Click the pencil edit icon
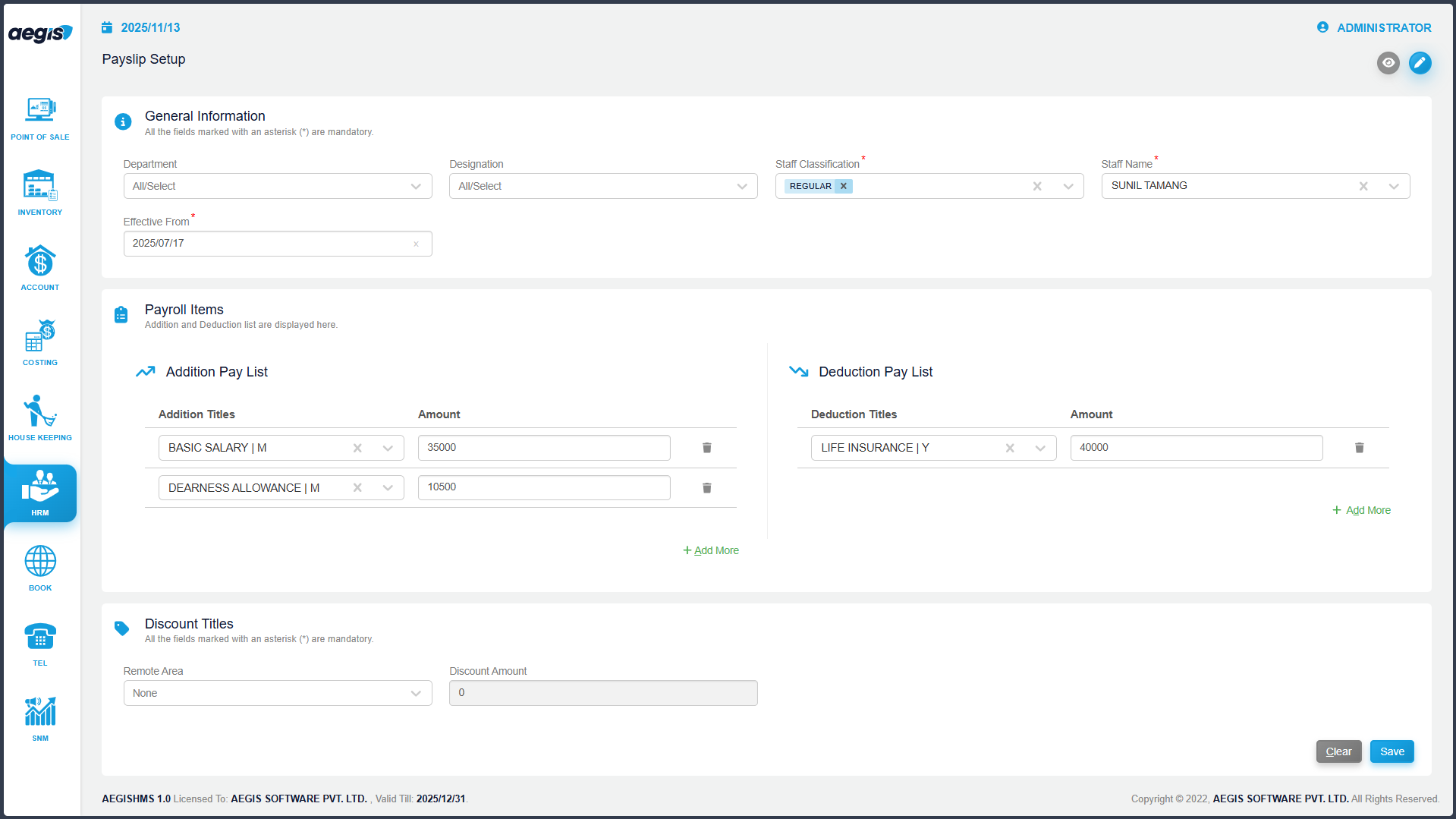Viewport: 1456px width, 819px height. pyautogui.click(x=1420, y=63)
